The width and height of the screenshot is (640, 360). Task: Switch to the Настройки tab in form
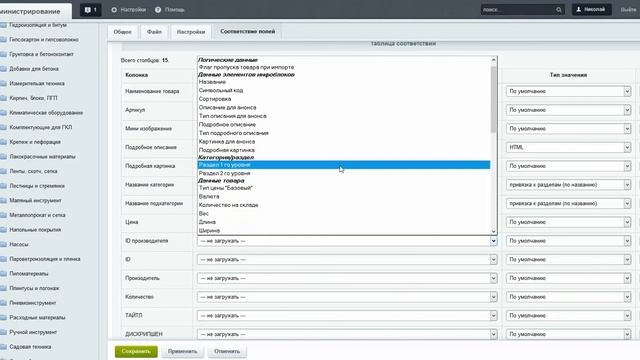pos(191,32)
